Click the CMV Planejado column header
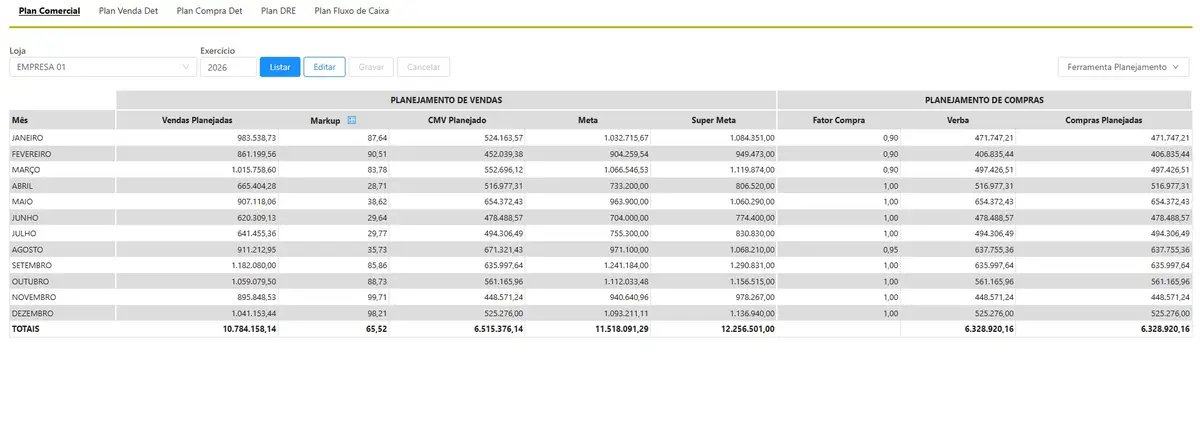This screenshot has width=1200, height=440. pyautogui.click(x=457, y=120)
